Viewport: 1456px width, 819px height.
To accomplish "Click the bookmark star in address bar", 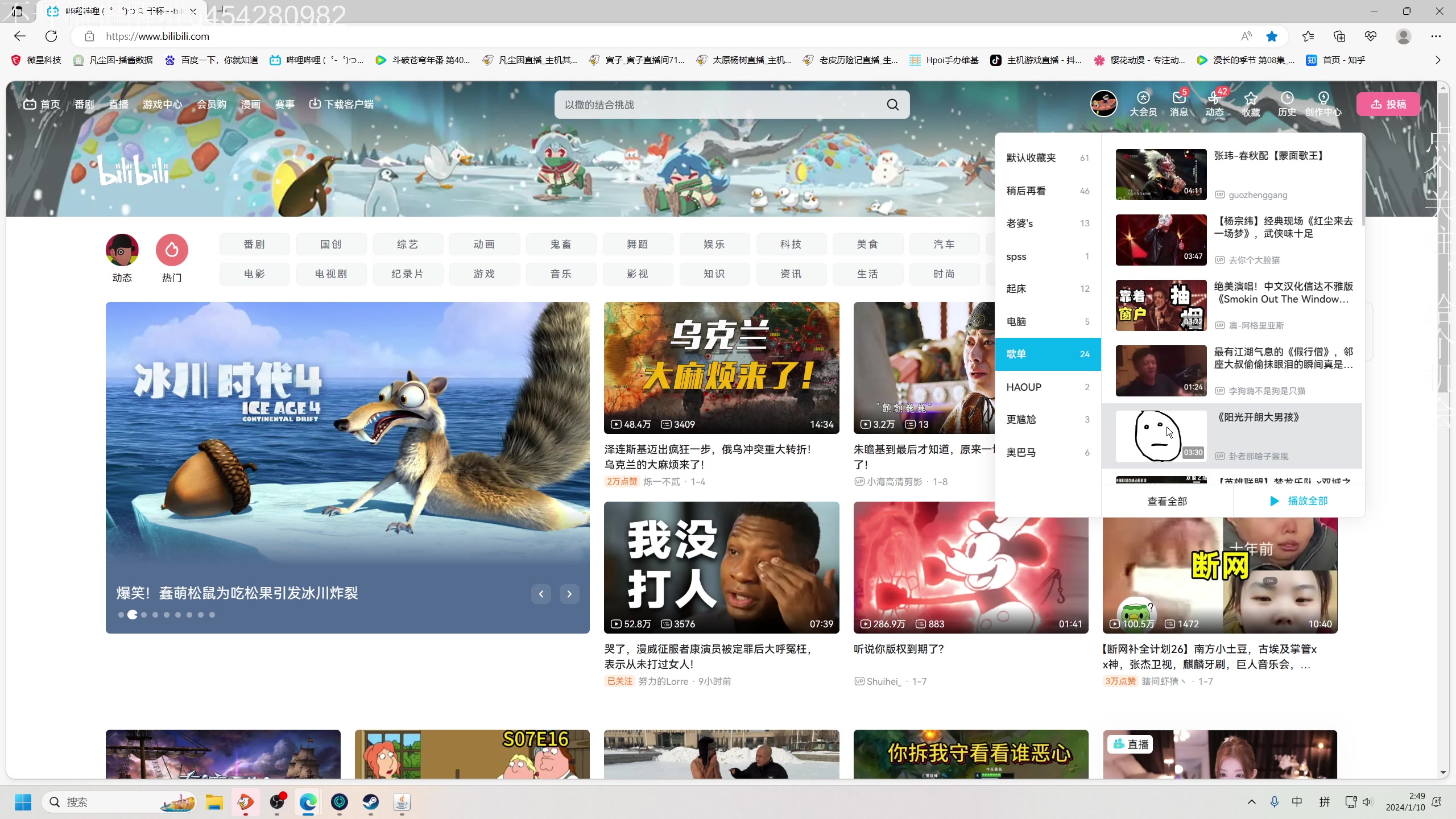I will (x=1272, y=36).
